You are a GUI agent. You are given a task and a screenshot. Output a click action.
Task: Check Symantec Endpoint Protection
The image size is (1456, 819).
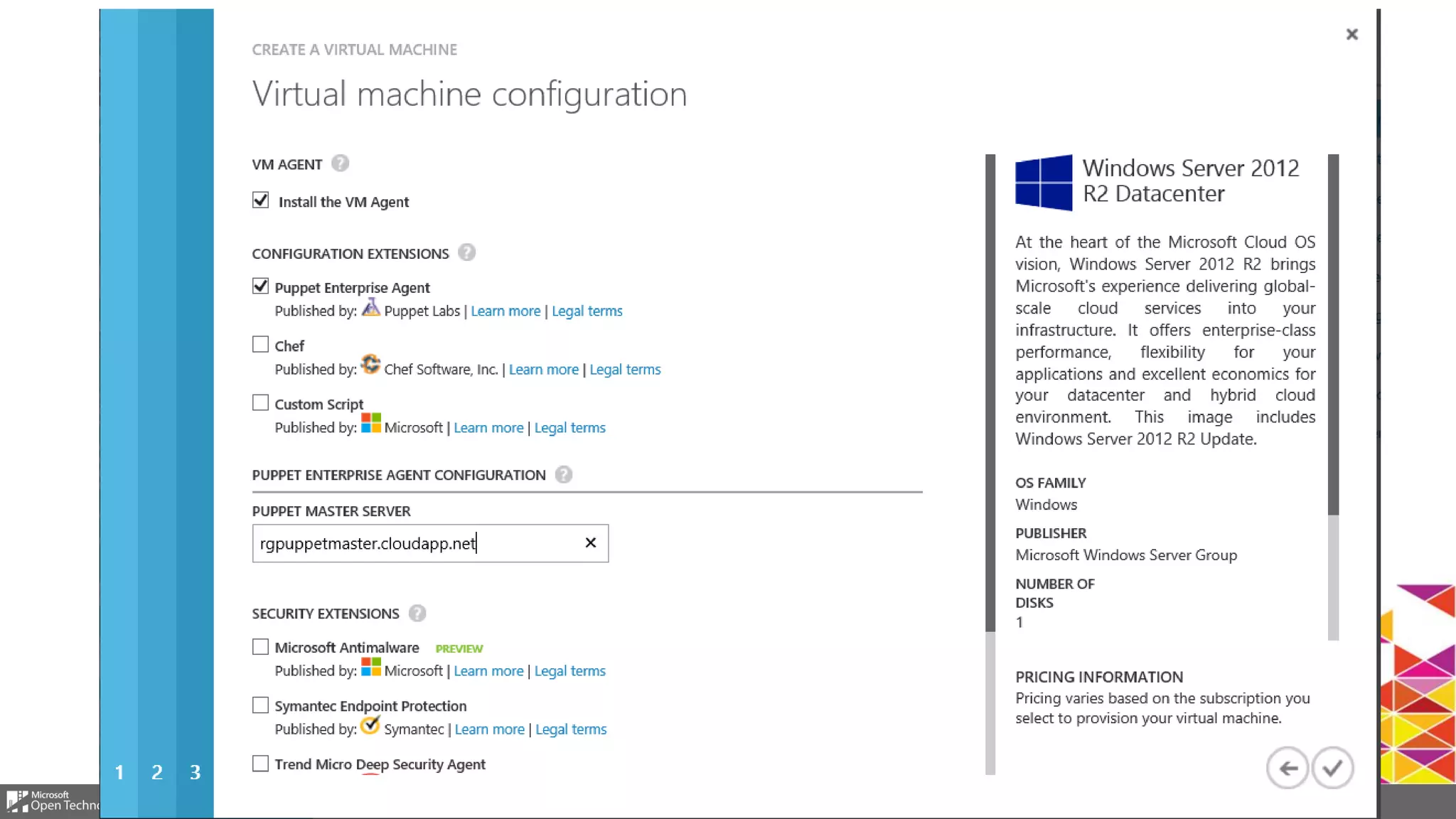tap(260, 705)
